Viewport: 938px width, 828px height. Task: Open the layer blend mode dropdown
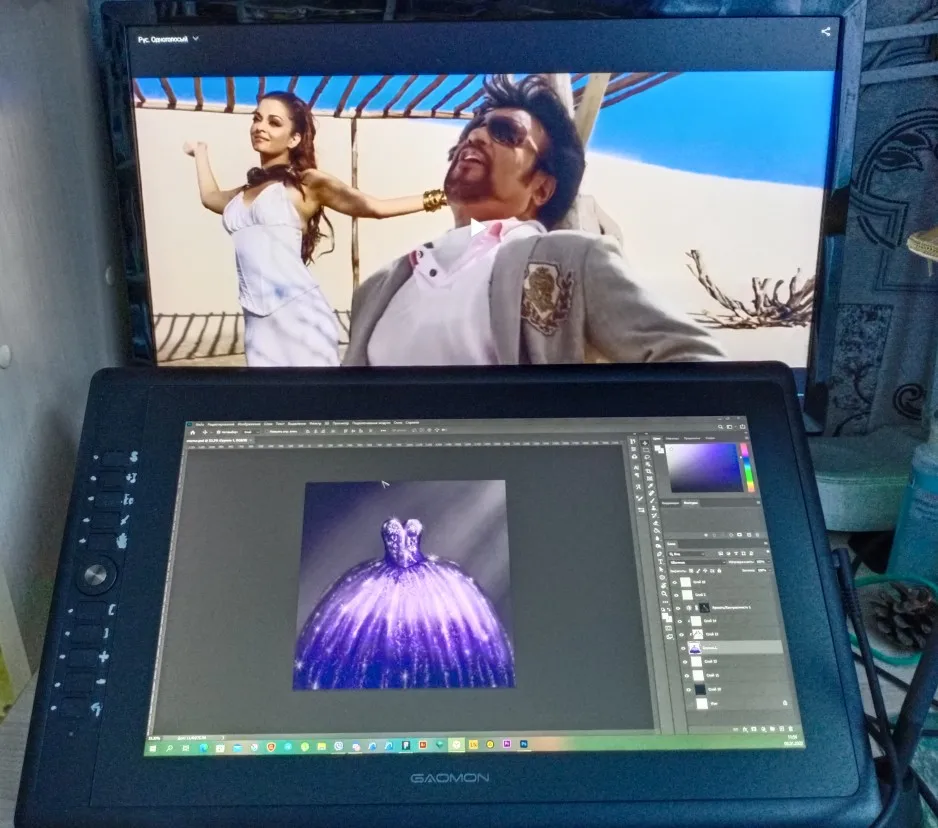point(698,562)
